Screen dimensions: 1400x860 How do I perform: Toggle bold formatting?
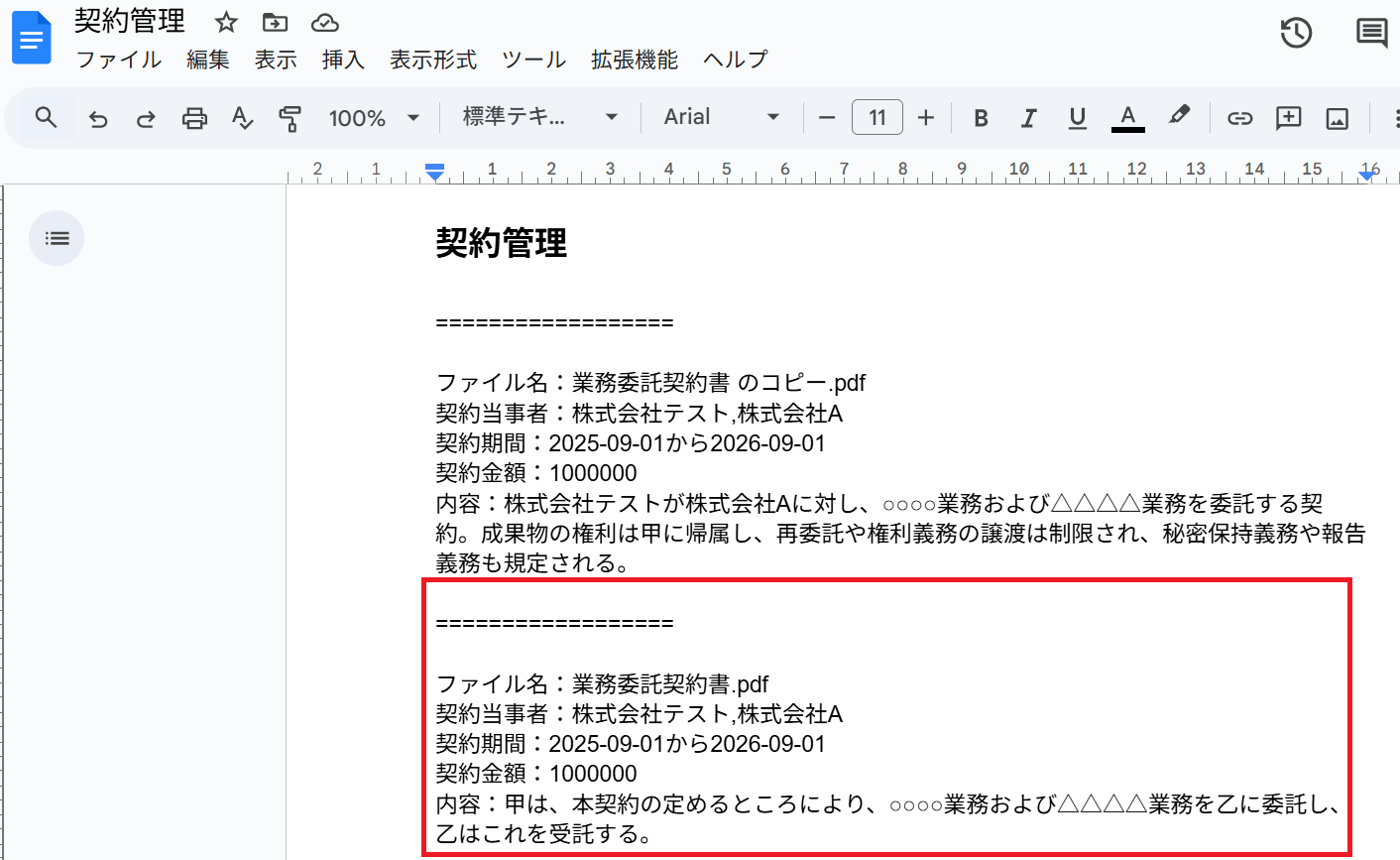click(981, 118)
